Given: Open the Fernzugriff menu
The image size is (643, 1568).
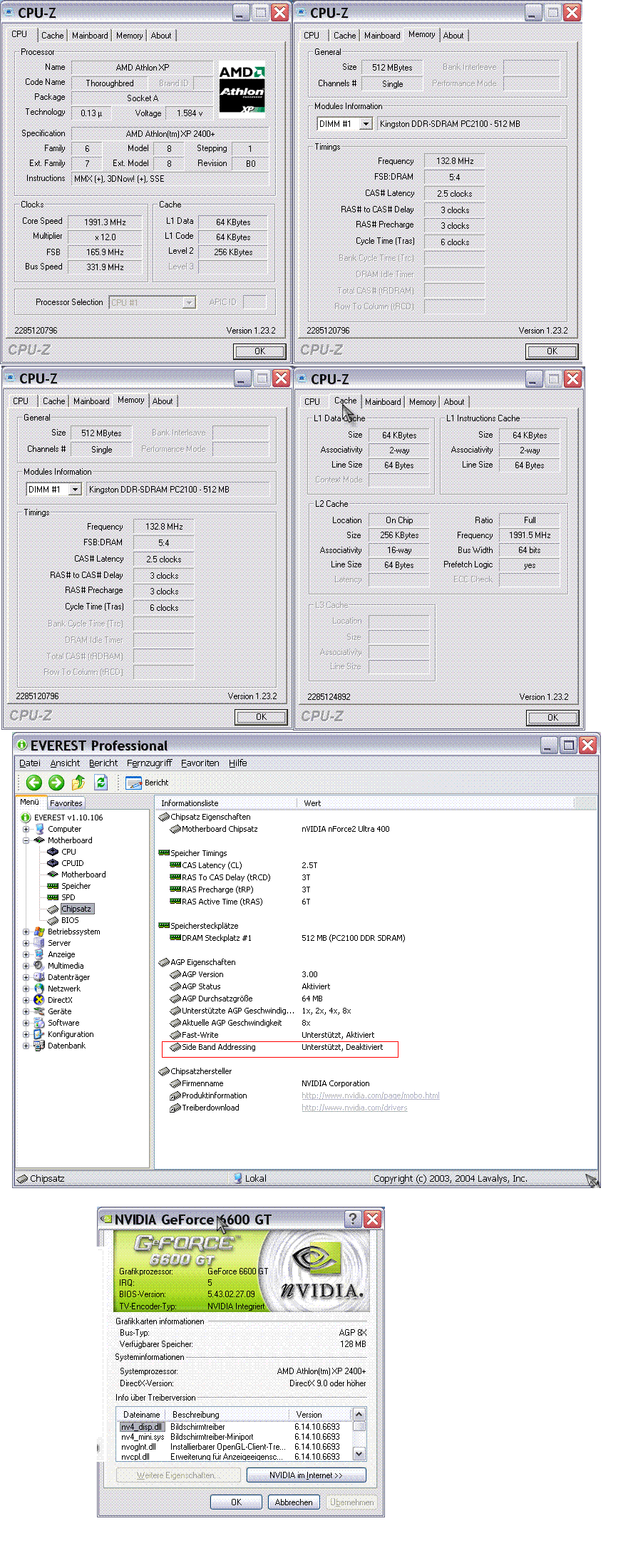Looking at the screenshot, I should [x=149, y=763].
